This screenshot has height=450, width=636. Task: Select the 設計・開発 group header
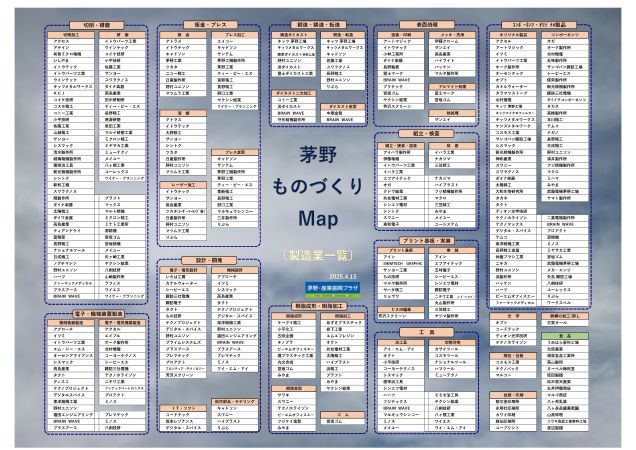[x=209, y=260]
